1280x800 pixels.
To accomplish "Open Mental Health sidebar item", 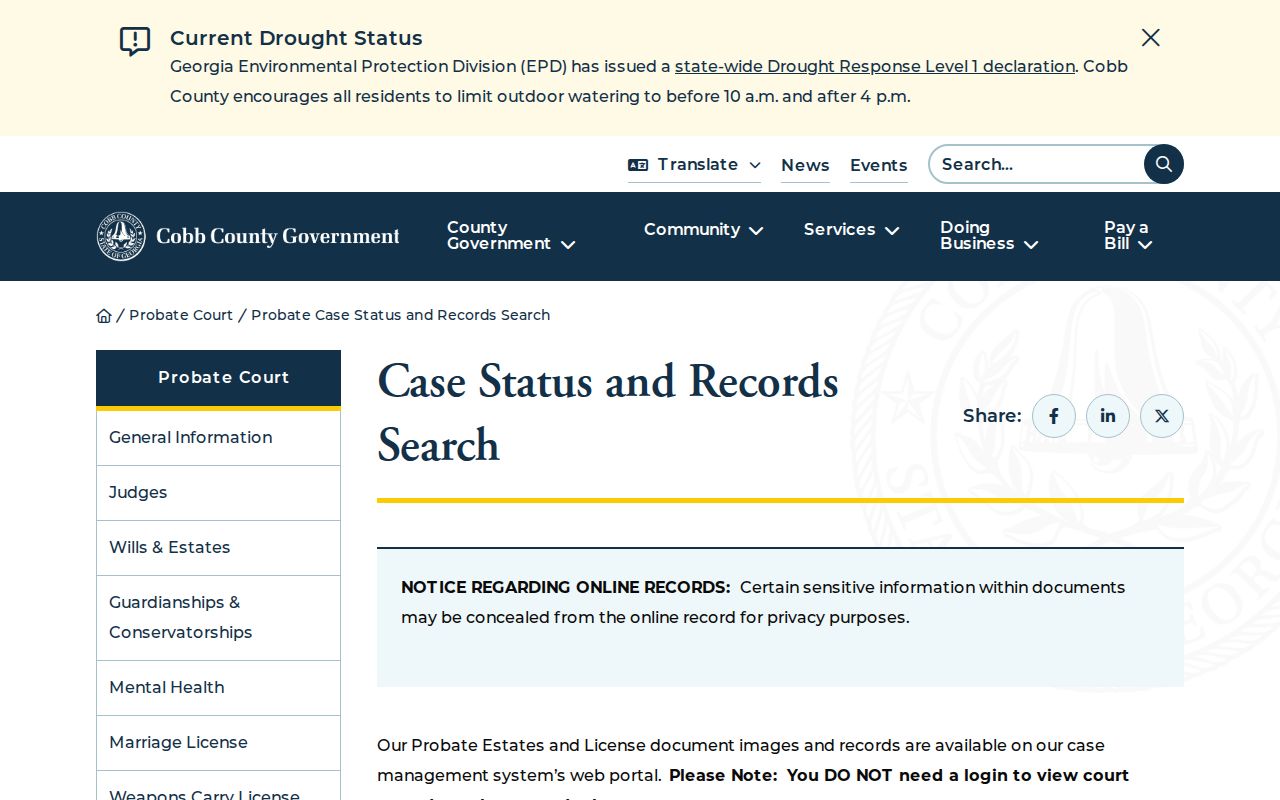I will [218, 688].
